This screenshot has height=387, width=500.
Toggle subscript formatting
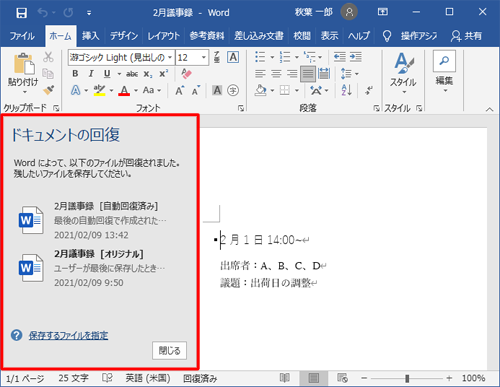148,74
